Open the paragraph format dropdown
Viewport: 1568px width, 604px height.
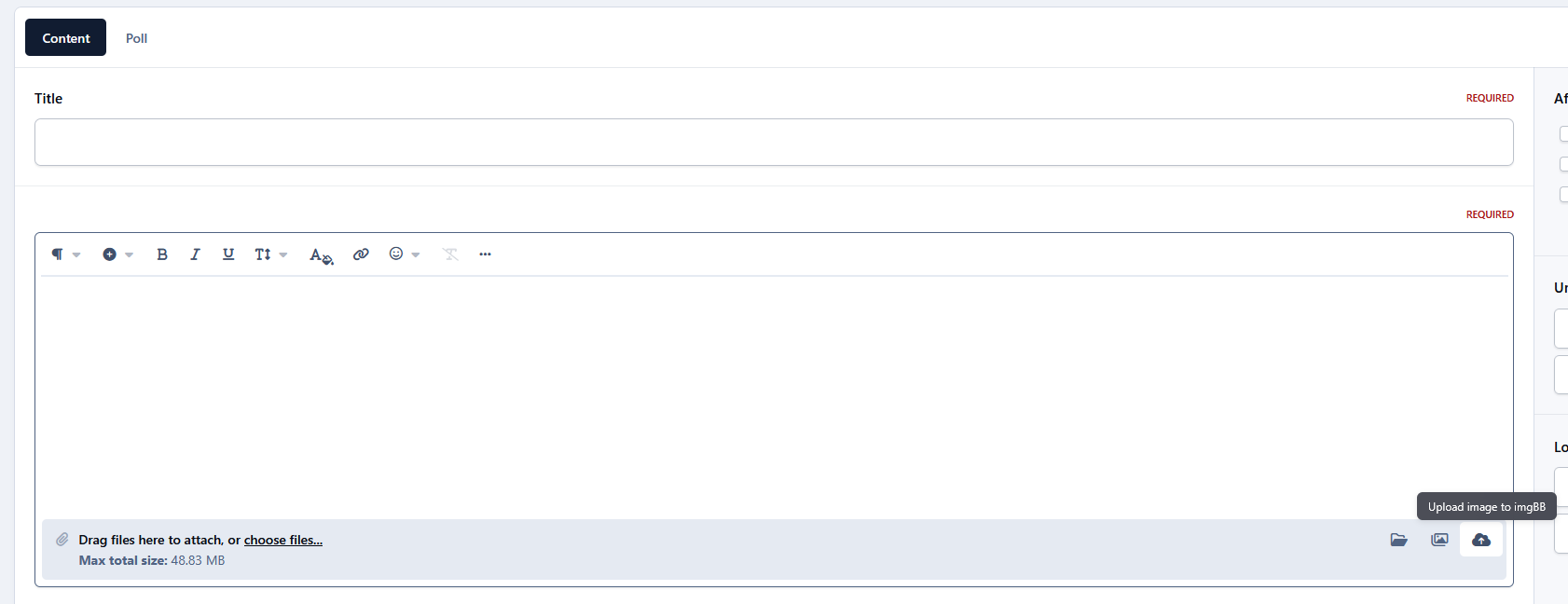point(65,254)
